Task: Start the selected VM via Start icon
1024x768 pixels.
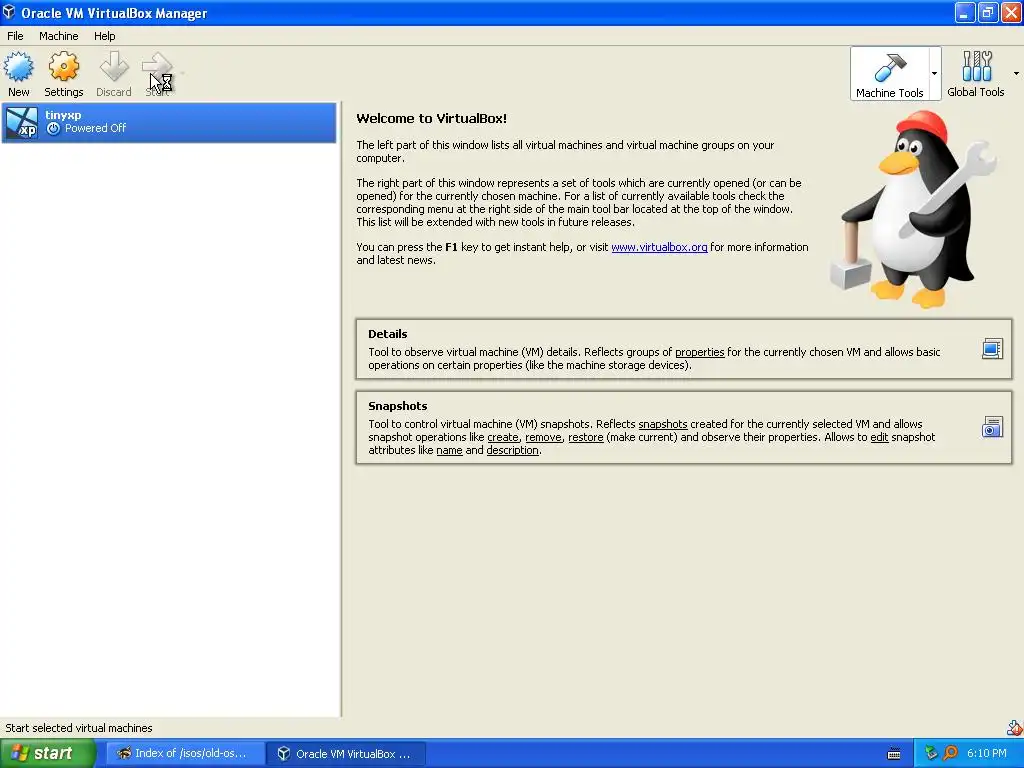Action: 157,67
